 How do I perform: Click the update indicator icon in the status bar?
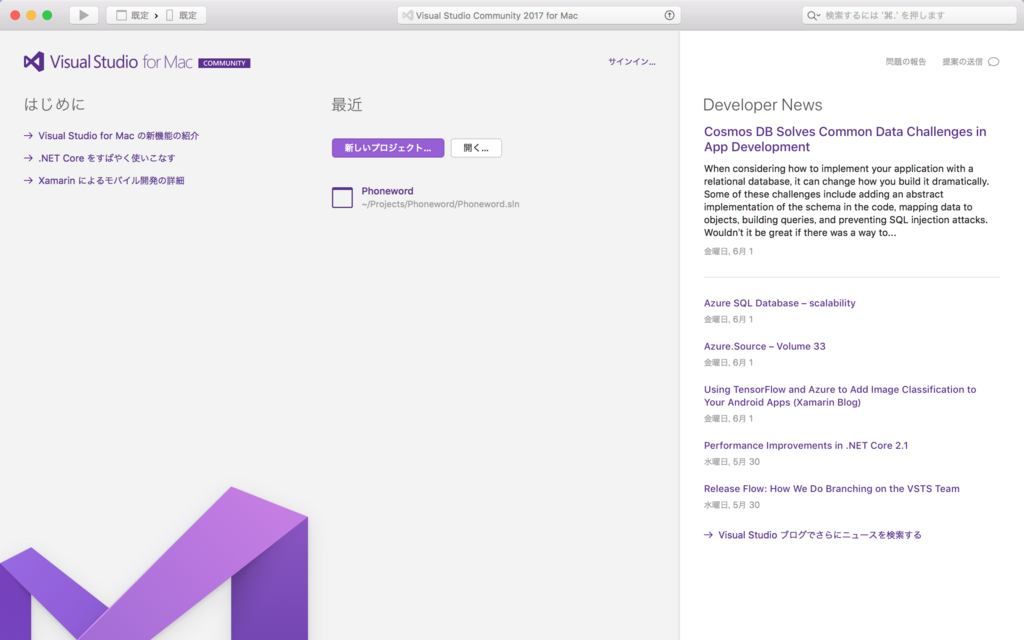pos(669,15)
